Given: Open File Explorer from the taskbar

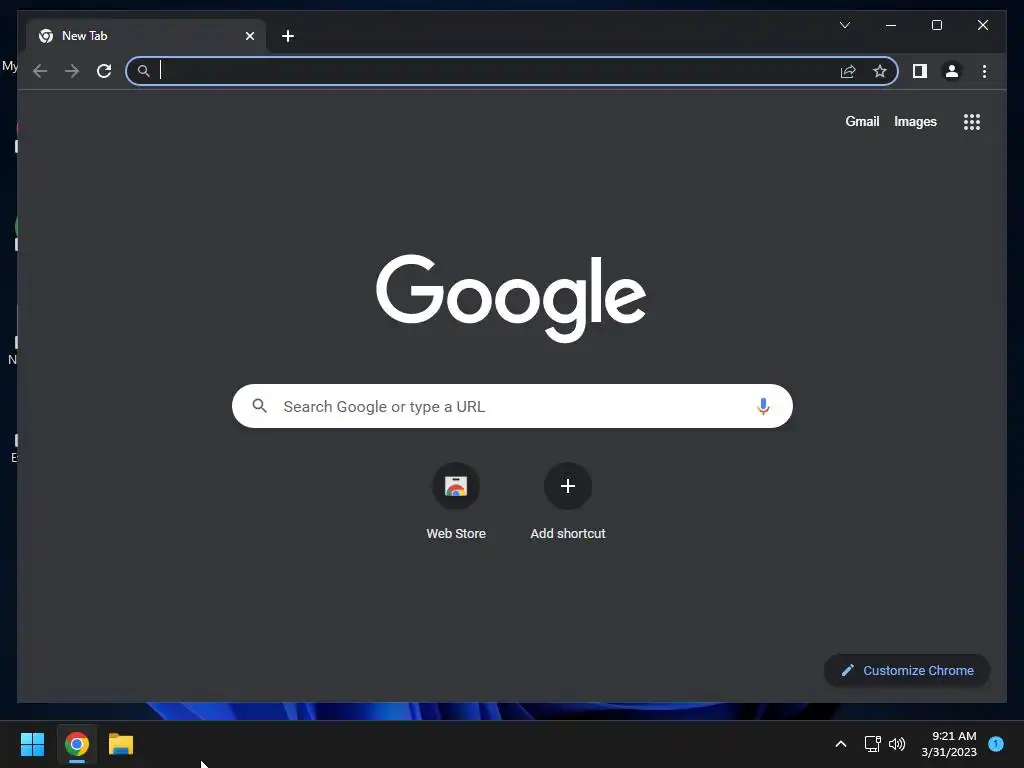Looking at the screenshot, I should coord(121,744).
